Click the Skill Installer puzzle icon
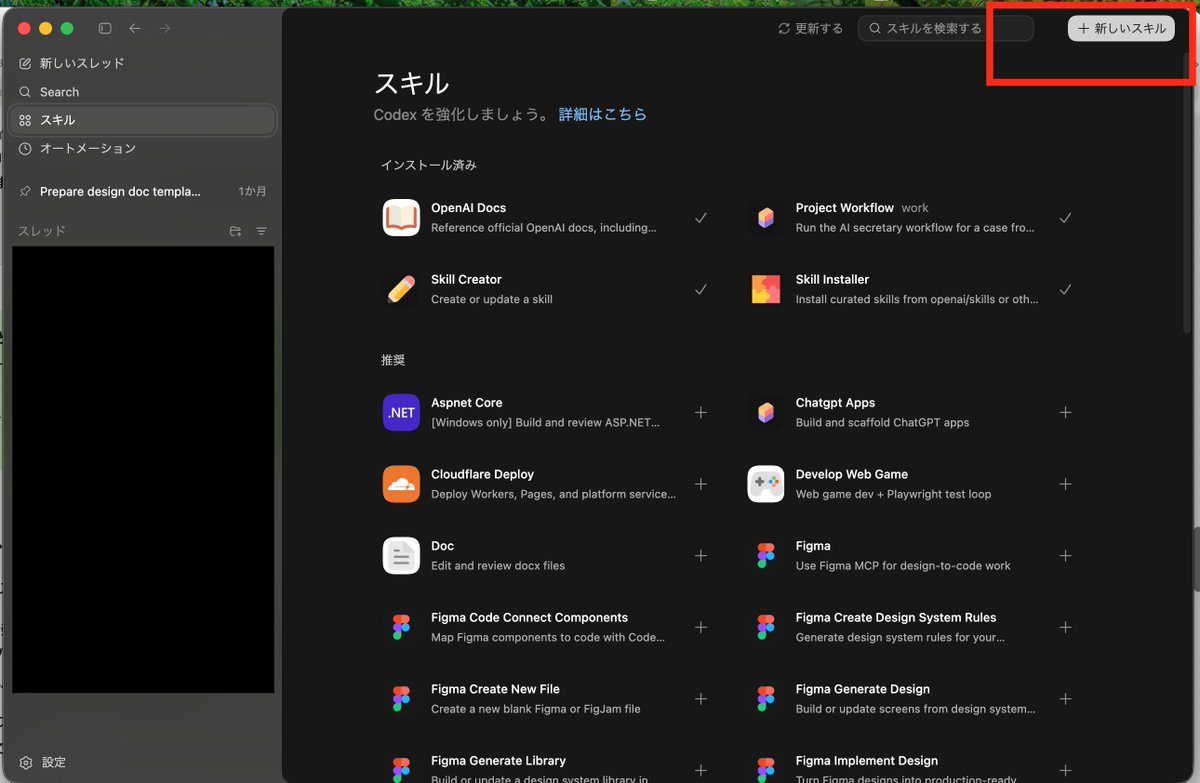The width and height of the screenshot is (1200, 783). point(766,289)
